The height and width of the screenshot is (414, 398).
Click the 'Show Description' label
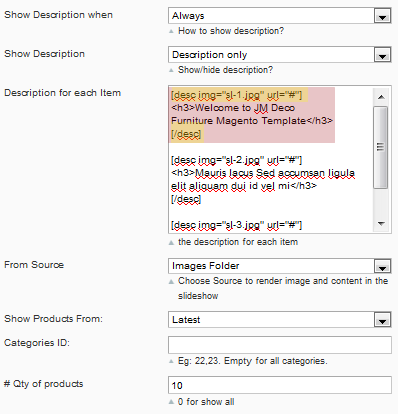(x=44, y=54)
